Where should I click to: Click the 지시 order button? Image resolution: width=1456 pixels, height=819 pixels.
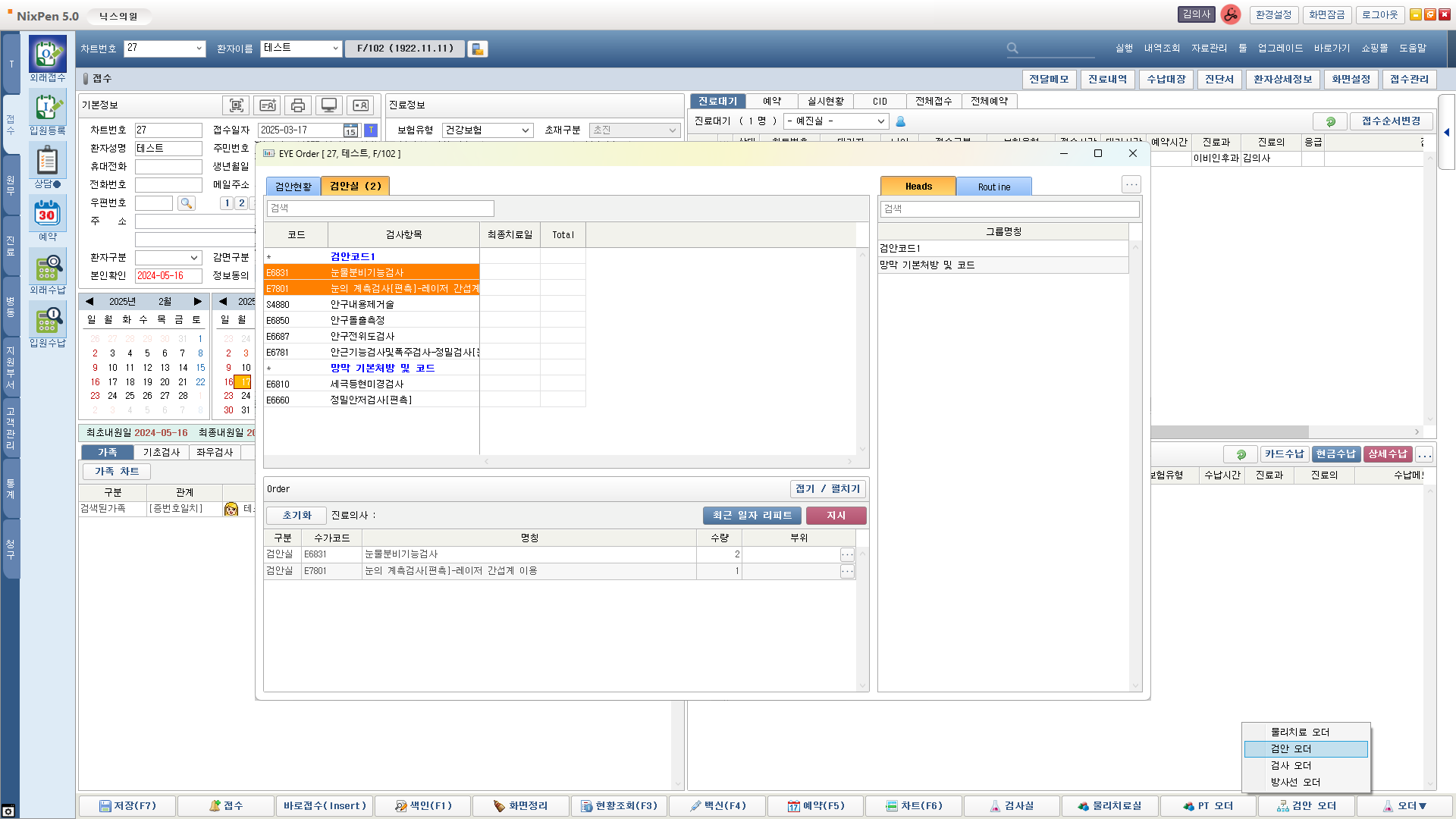coord(836,516)
